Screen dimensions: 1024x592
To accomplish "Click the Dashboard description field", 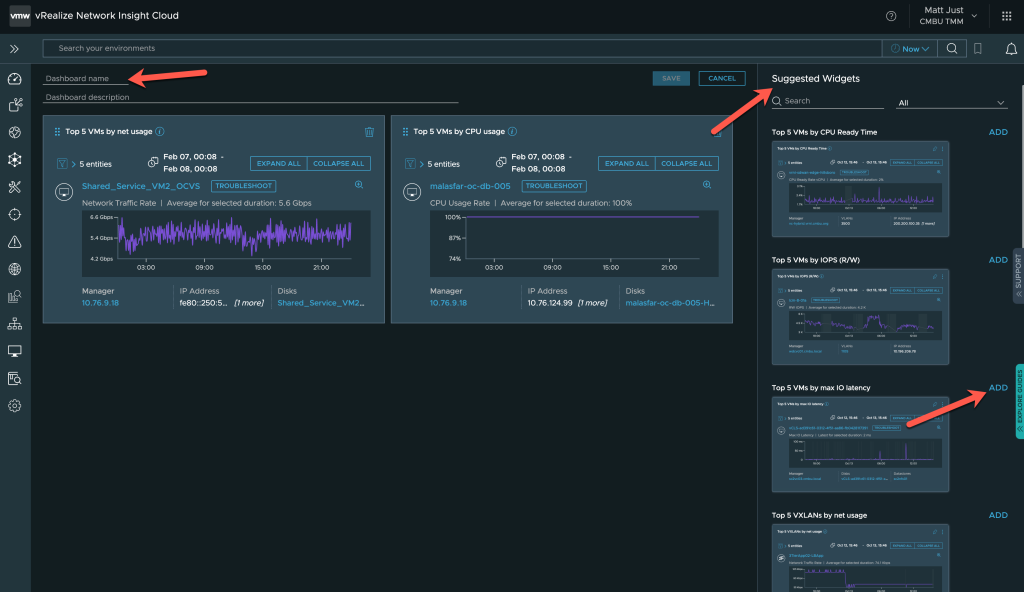I will point(251,97).
